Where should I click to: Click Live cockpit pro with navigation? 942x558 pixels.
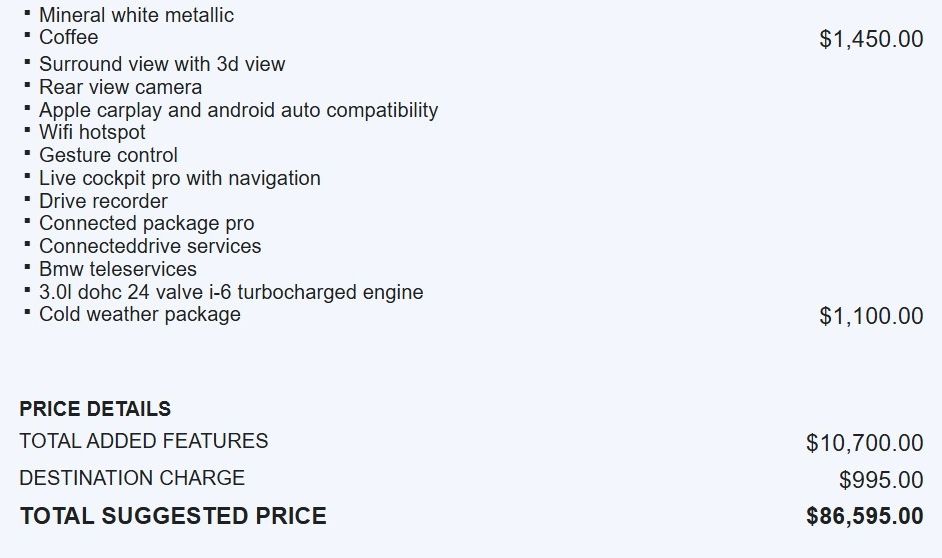click(x=180, y=178)
